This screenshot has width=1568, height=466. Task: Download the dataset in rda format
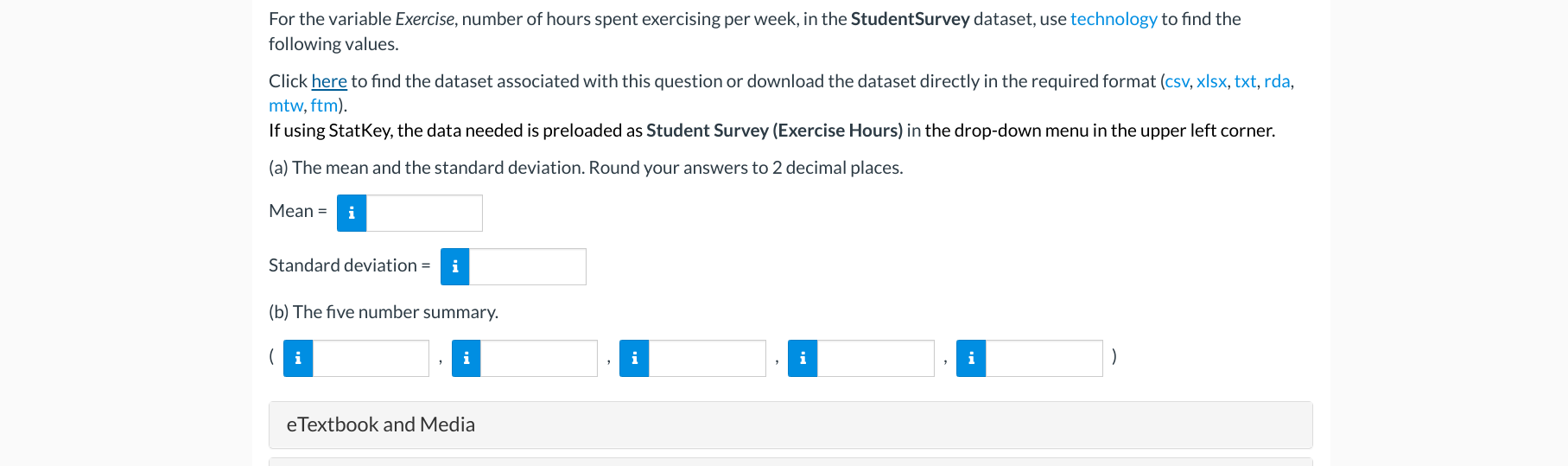(x=1277, y=81)
